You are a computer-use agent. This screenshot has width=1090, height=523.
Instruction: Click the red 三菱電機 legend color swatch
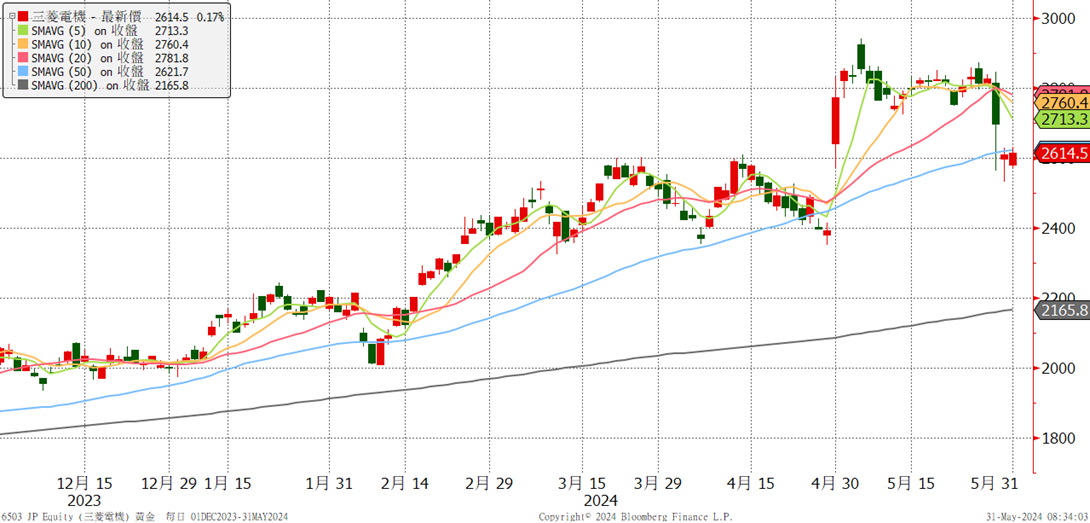click(24, 16)
